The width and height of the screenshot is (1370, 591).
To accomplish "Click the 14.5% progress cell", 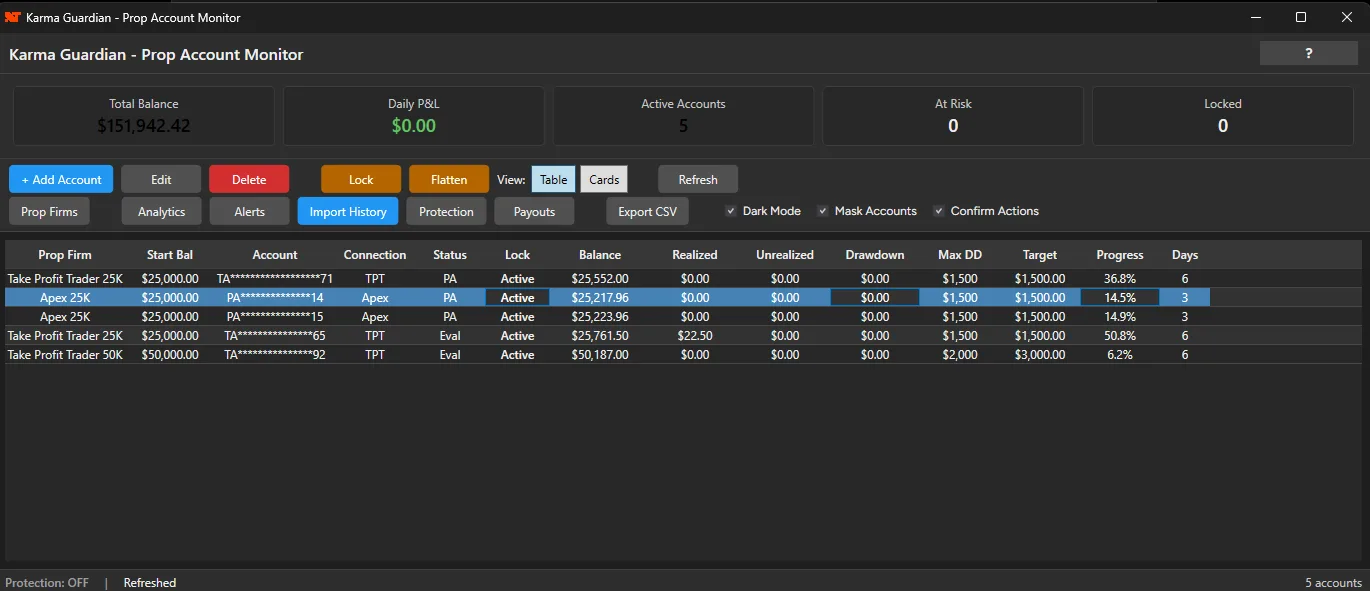I will pyautogui.click(x=1120, y=298).
